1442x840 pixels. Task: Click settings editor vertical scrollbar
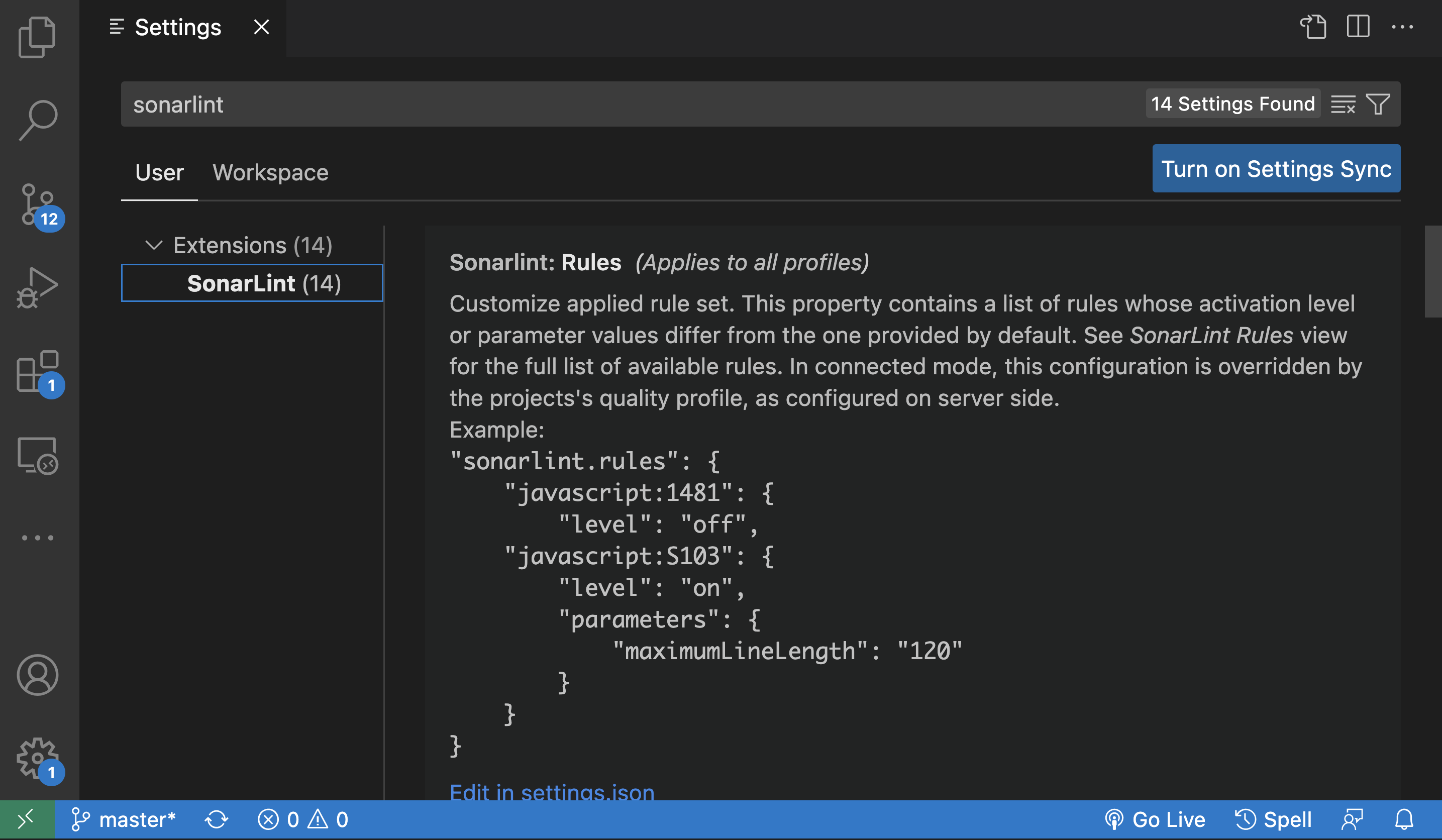1433,271
